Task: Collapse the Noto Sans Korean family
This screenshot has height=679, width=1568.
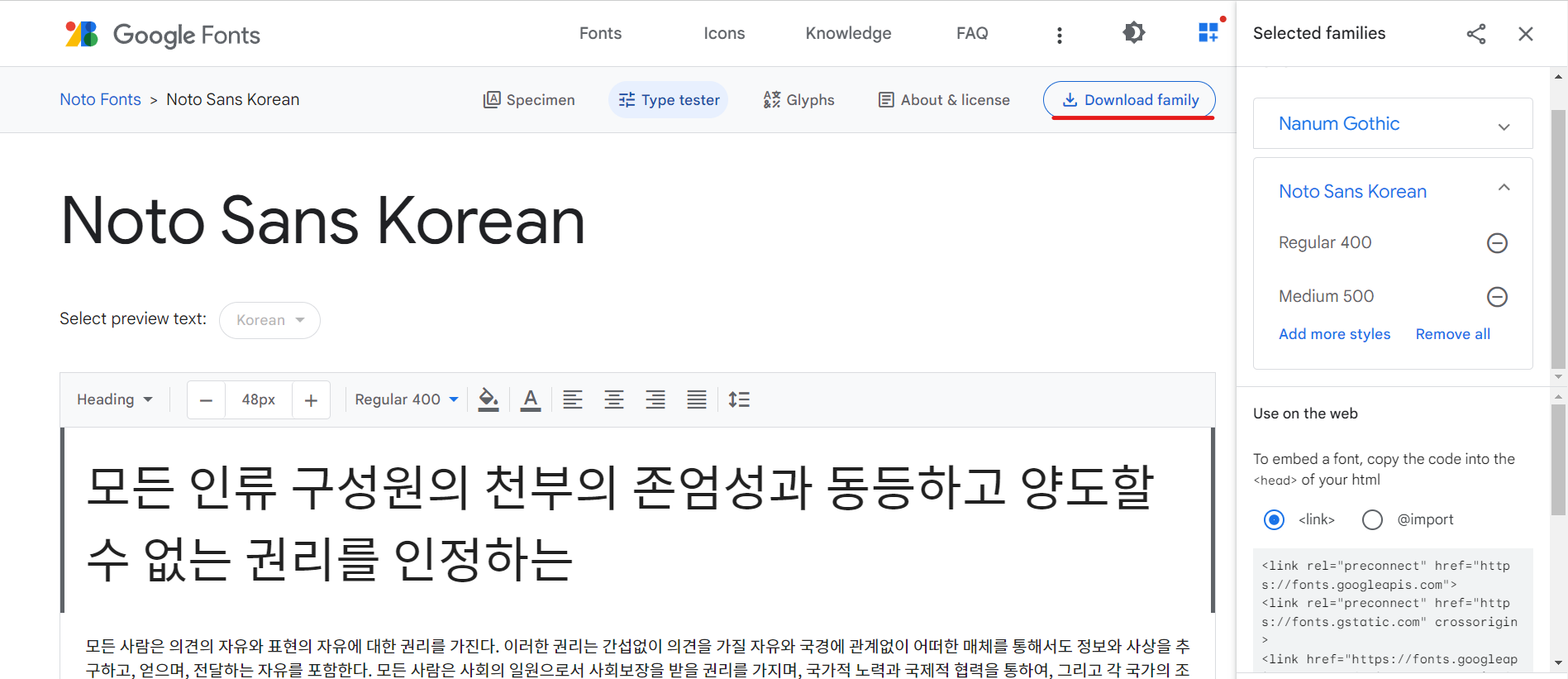Action: (x=1504, y=188)
